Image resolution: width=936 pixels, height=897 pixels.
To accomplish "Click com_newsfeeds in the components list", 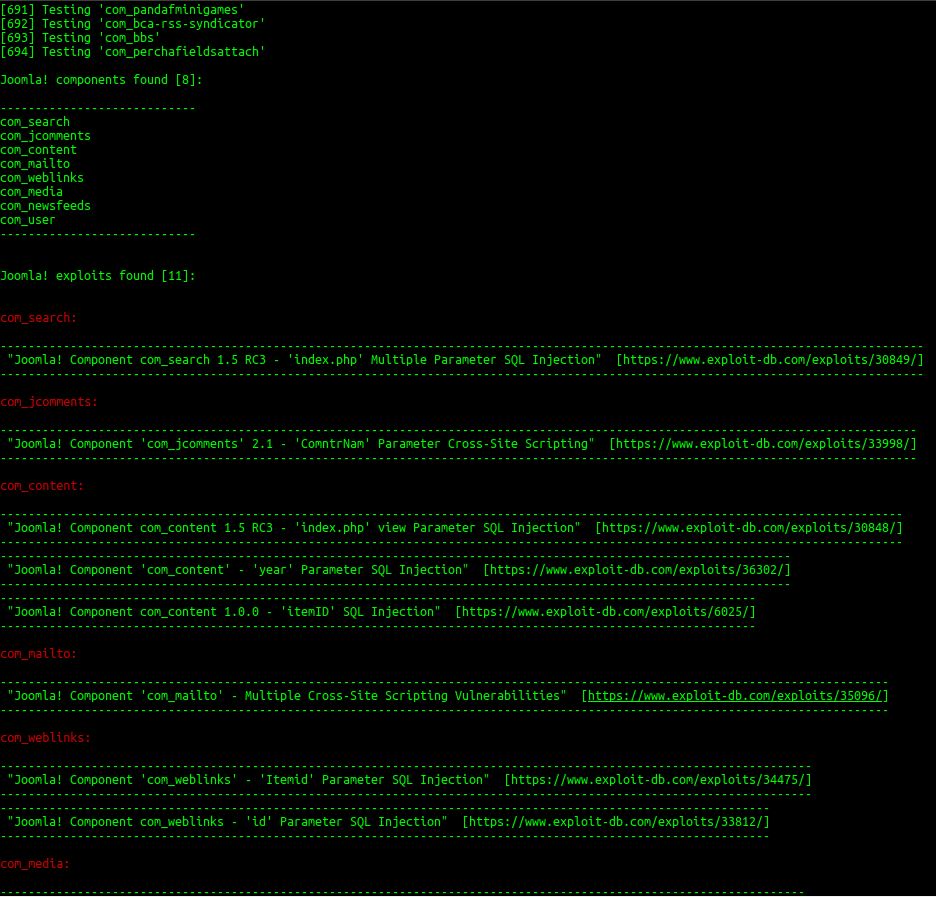I will [45, 206].
